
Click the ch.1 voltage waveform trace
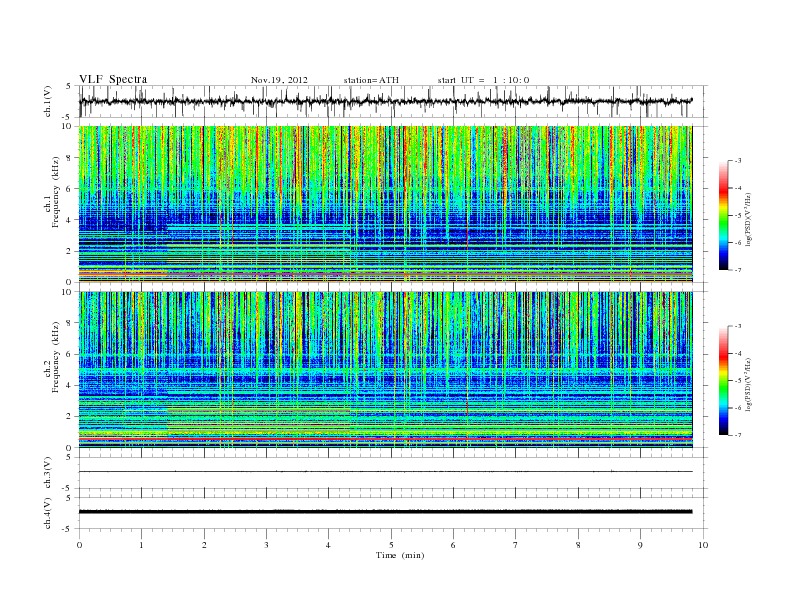tap(385, 101)
